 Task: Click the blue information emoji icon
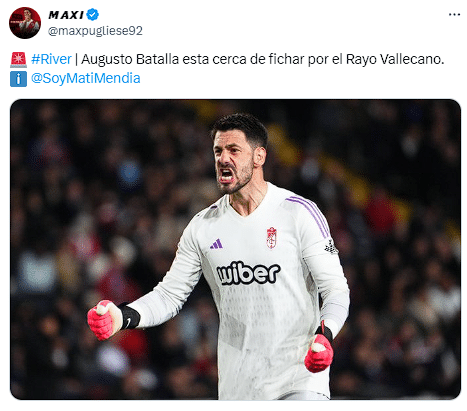click(18, 79)
